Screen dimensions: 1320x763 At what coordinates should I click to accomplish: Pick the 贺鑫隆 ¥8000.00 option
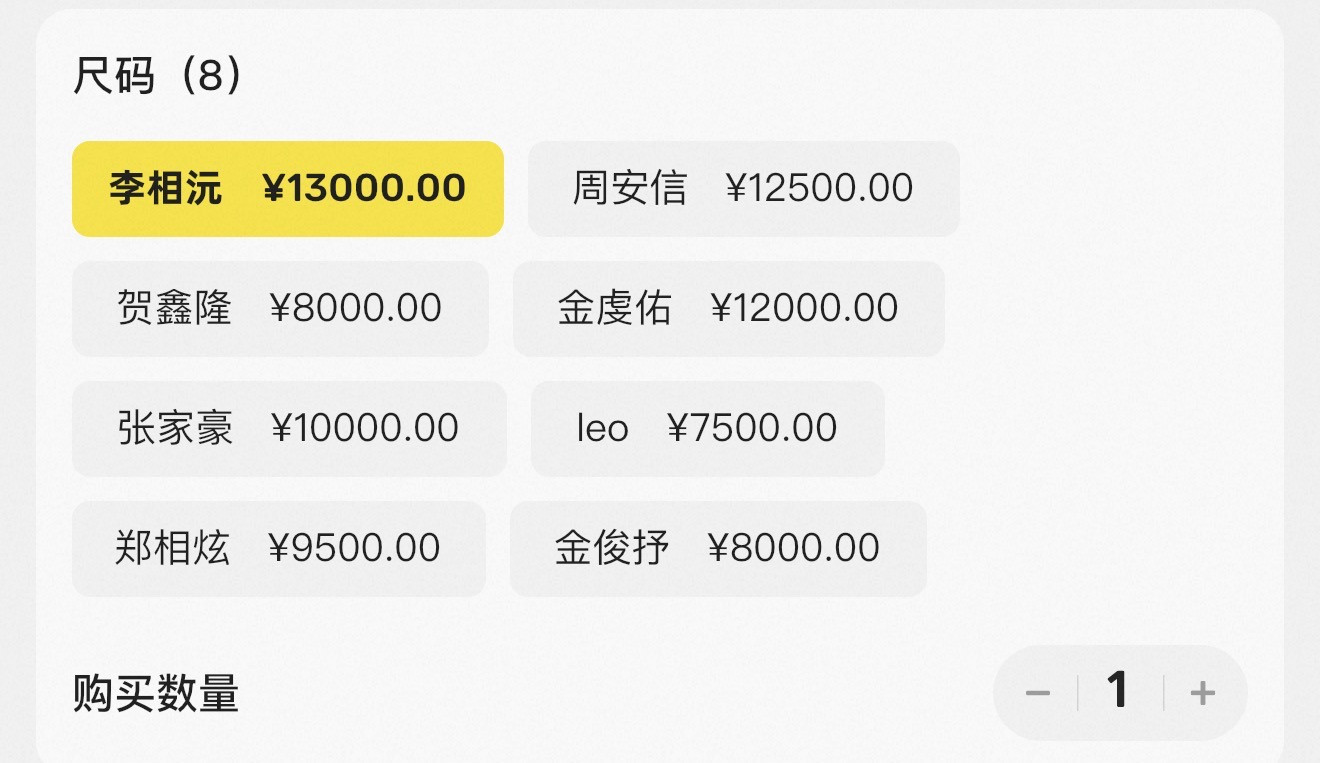click(x=280, y=309)
